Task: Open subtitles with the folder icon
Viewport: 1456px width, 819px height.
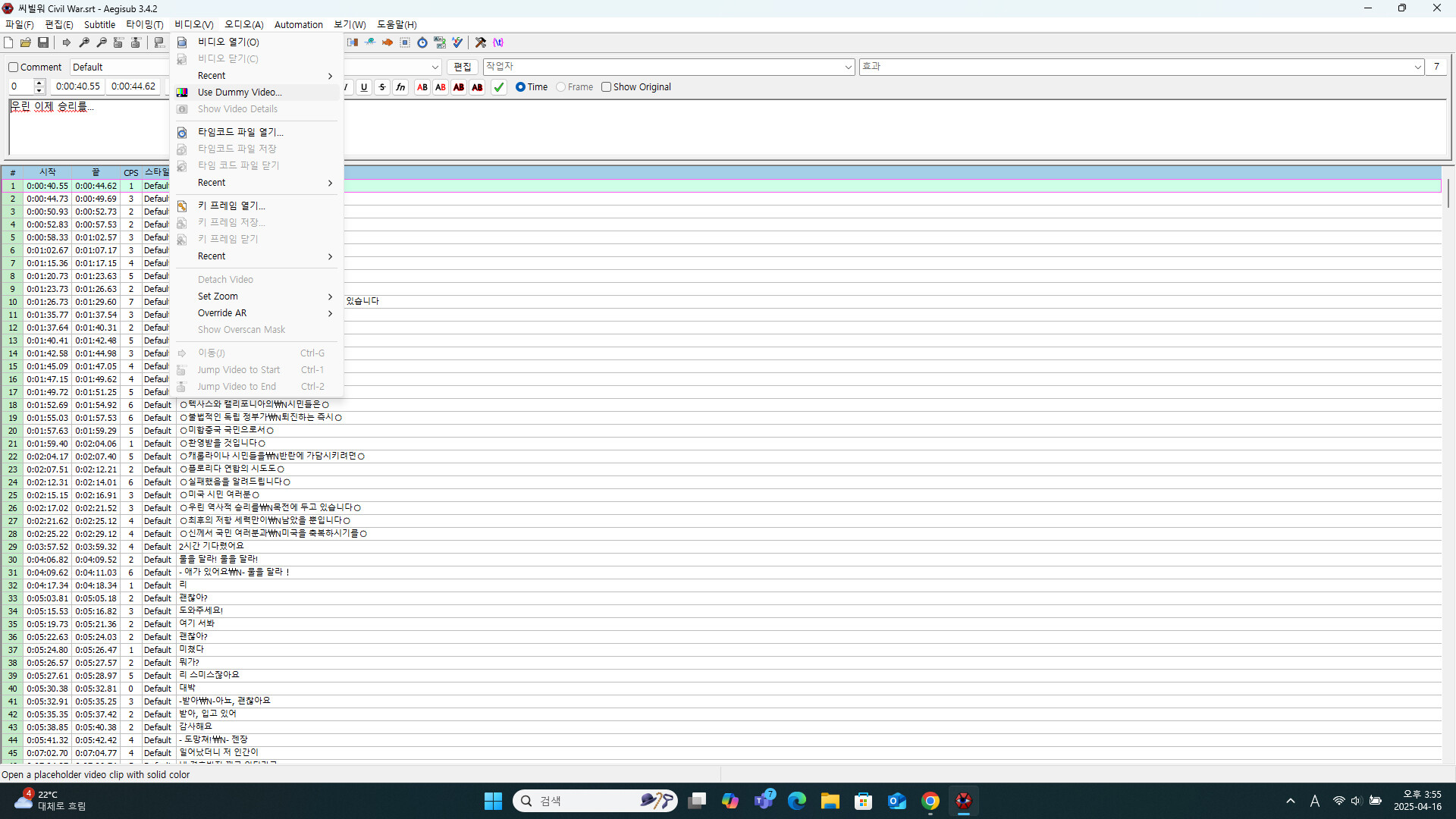Action: coord(26,42)
